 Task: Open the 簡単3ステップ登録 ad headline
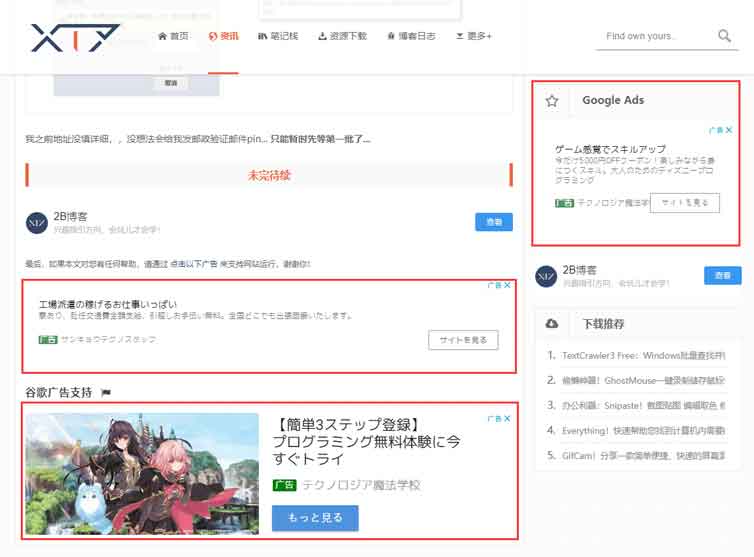click(366, 441)
